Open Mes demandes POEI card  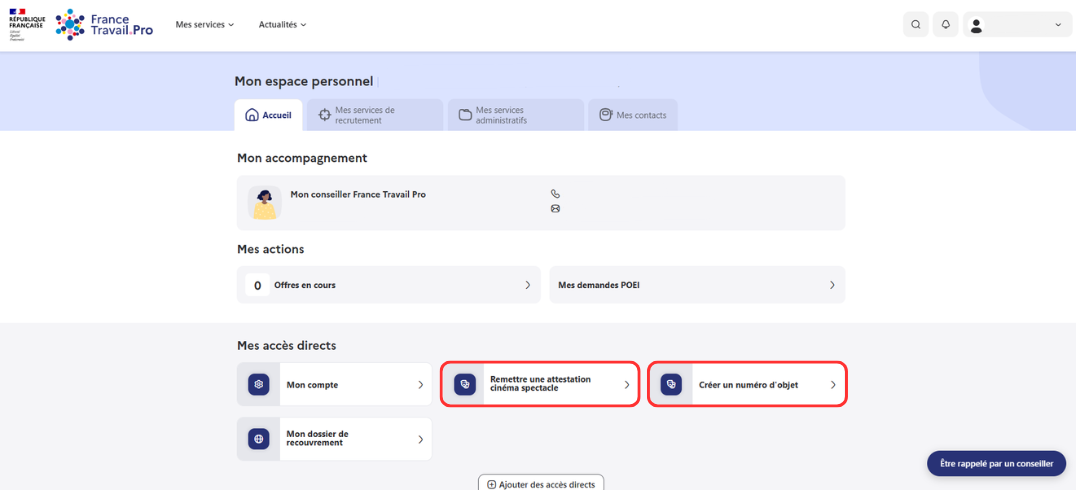697,284
